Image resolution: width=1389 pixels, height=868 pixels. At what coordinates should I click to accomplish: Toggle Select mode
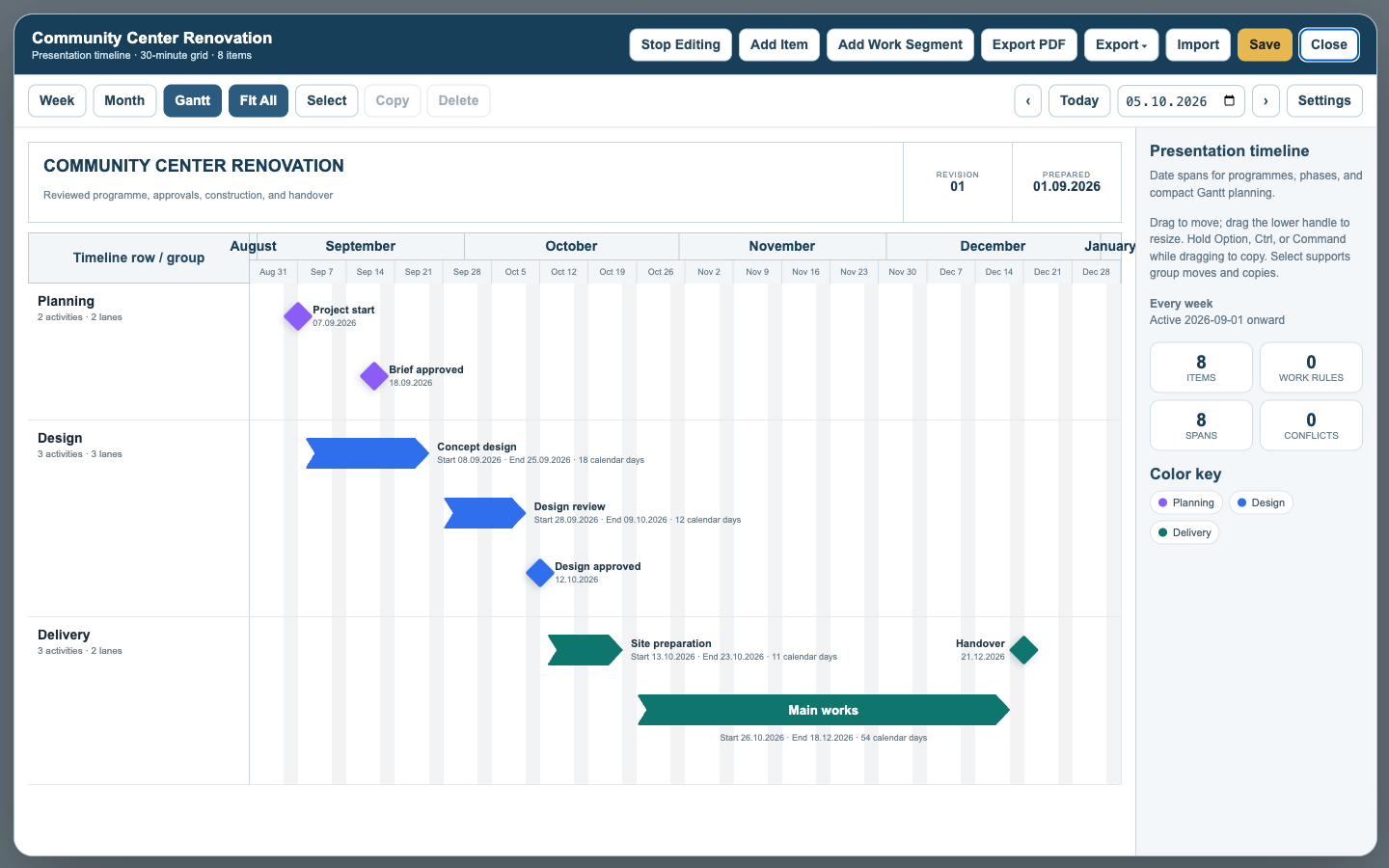(327, 101)
